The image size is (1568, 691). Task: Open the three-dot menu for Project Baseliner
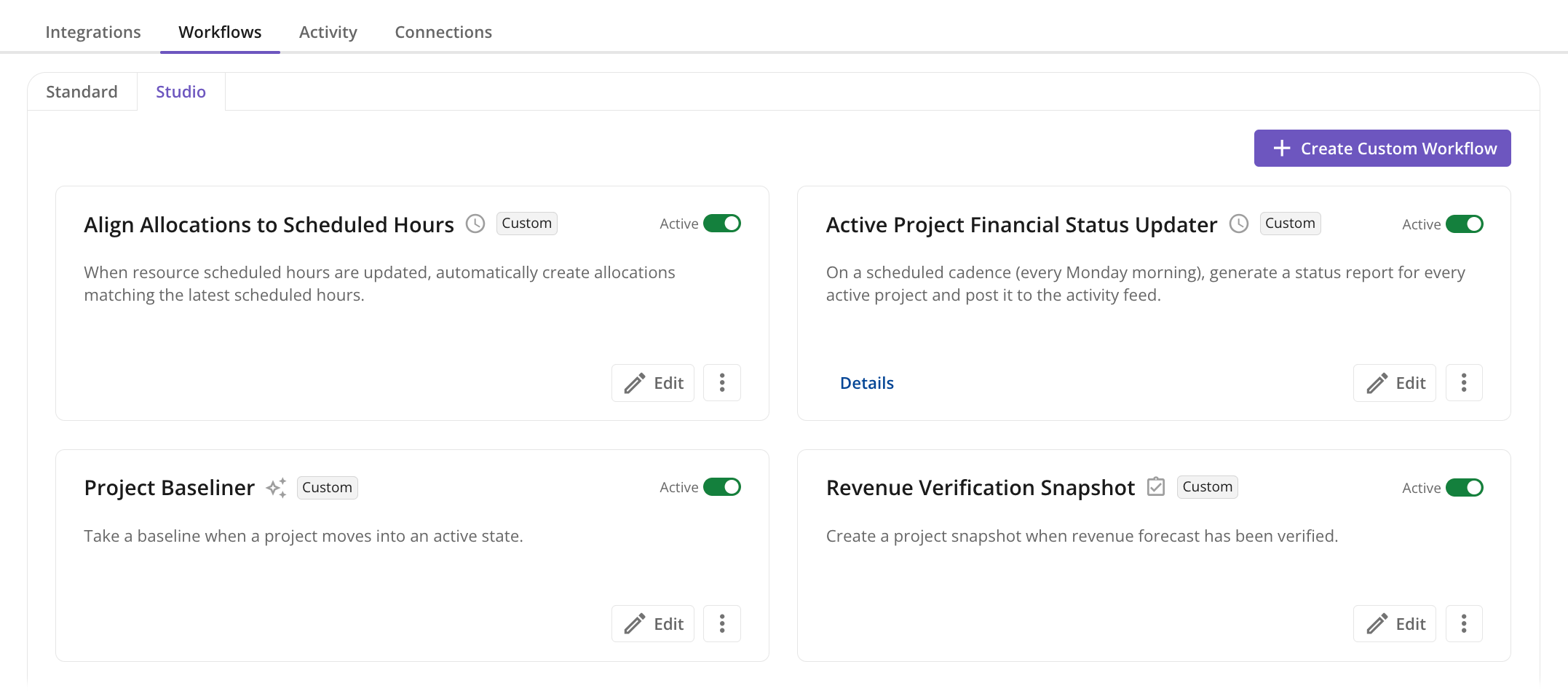722,624
